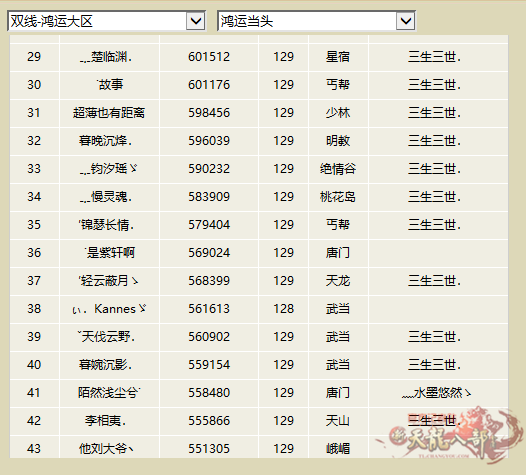Select player name 故事
This screenshot has height=475, width=526.
[110, 85]
